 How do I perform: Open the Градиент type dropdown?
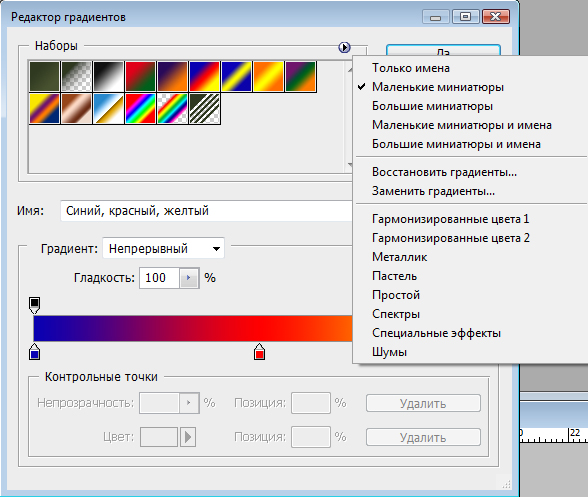click(x=164, y=248)
